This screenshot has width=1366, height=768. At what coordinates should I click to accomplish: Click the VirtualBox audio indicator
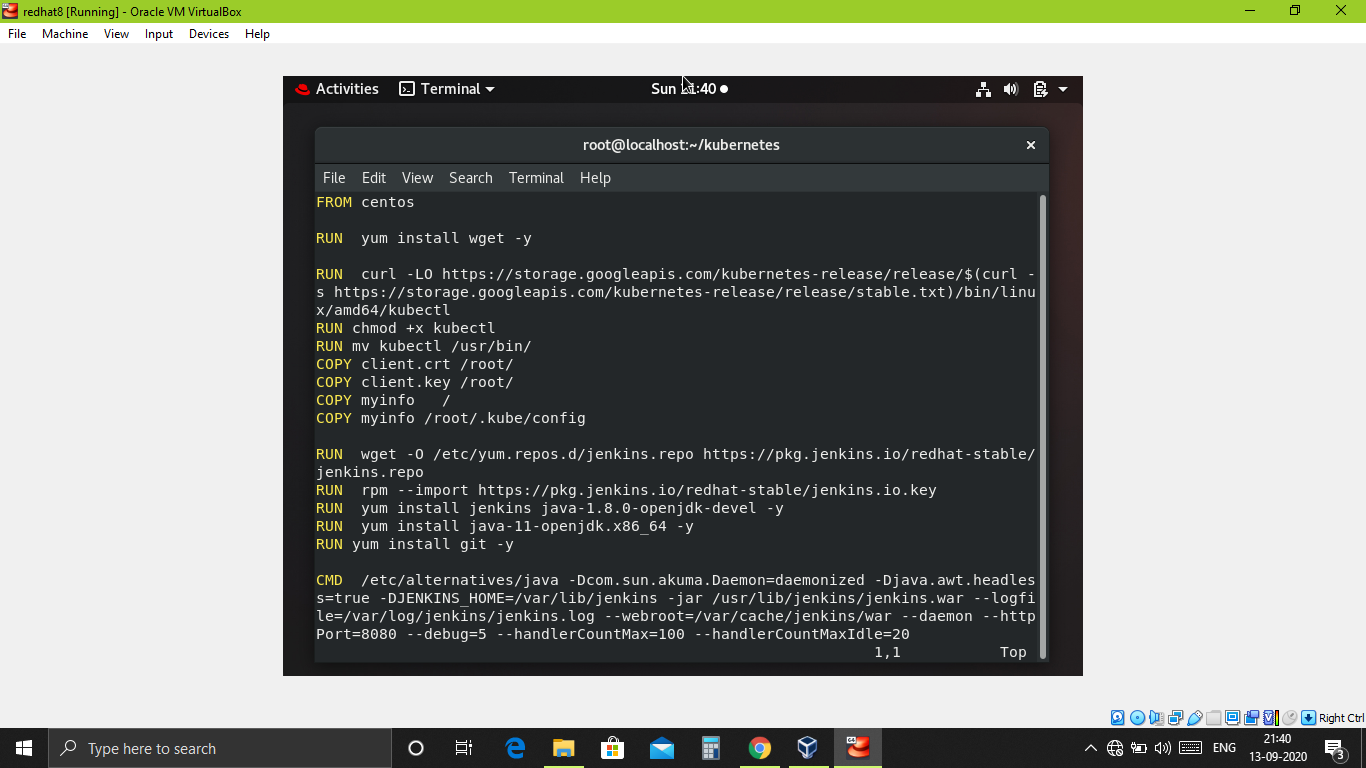[x=1156, y=718]
